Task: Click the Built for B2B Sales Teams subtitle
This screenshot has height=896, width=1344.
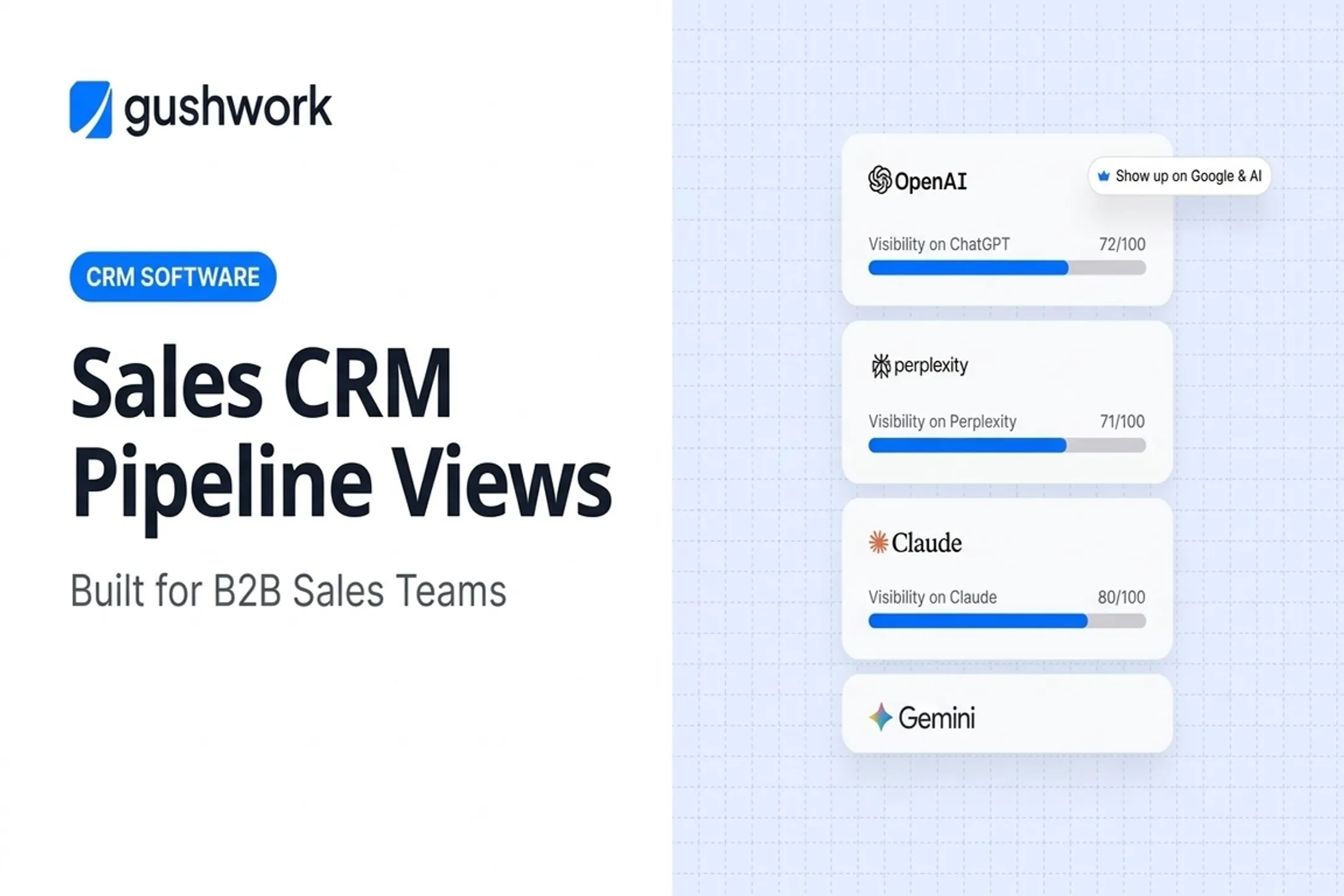Action: click(x=289, y=590)
